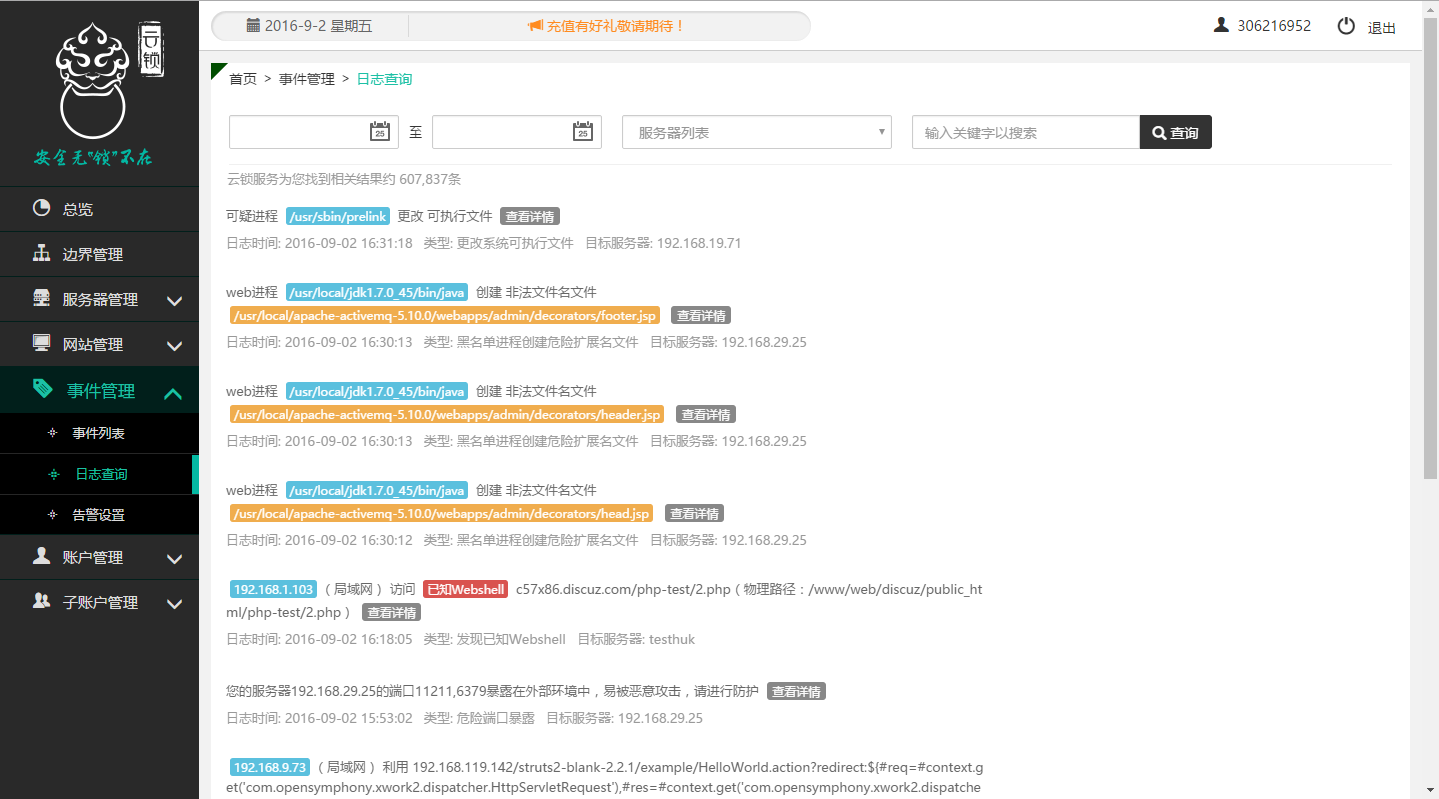
Task: Click the person icon beside 账户管理
Action: 41,556
